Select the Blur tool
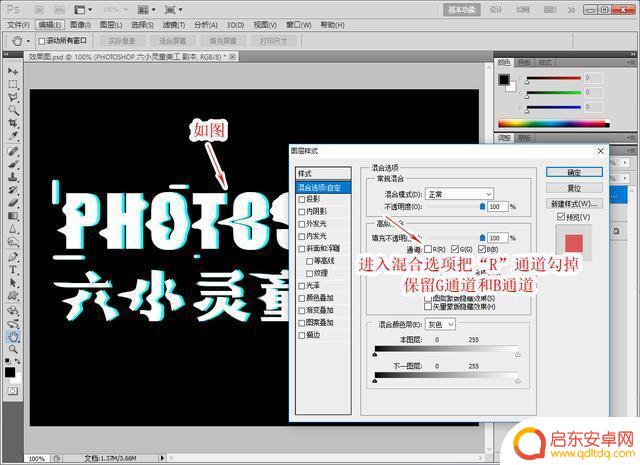Image resolution: width=640 pixels, height=465 pixels. point(13,229)
